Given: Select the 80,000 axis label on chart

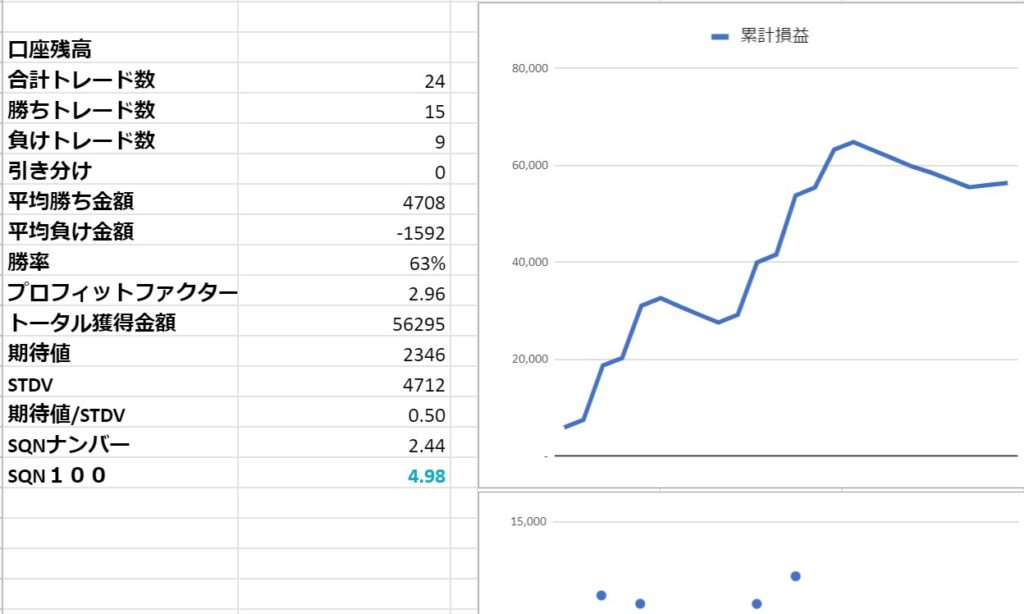Looking at the screenshot, I should point(529,69).
